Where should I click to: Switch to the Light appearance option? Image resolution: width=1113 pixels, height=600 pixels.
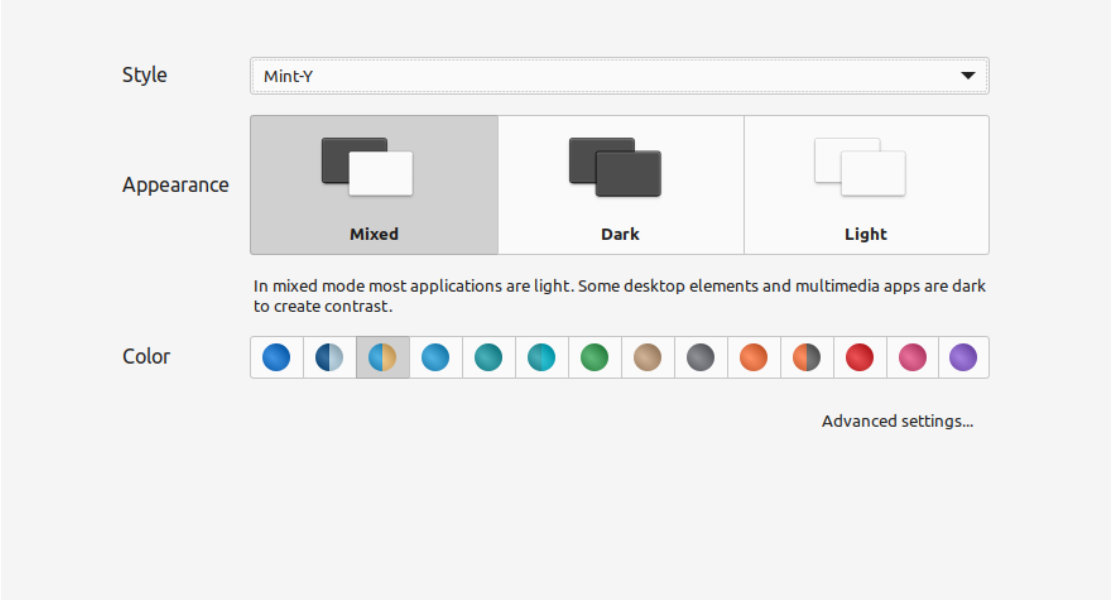pyautogui.click(x=866, y=185)
